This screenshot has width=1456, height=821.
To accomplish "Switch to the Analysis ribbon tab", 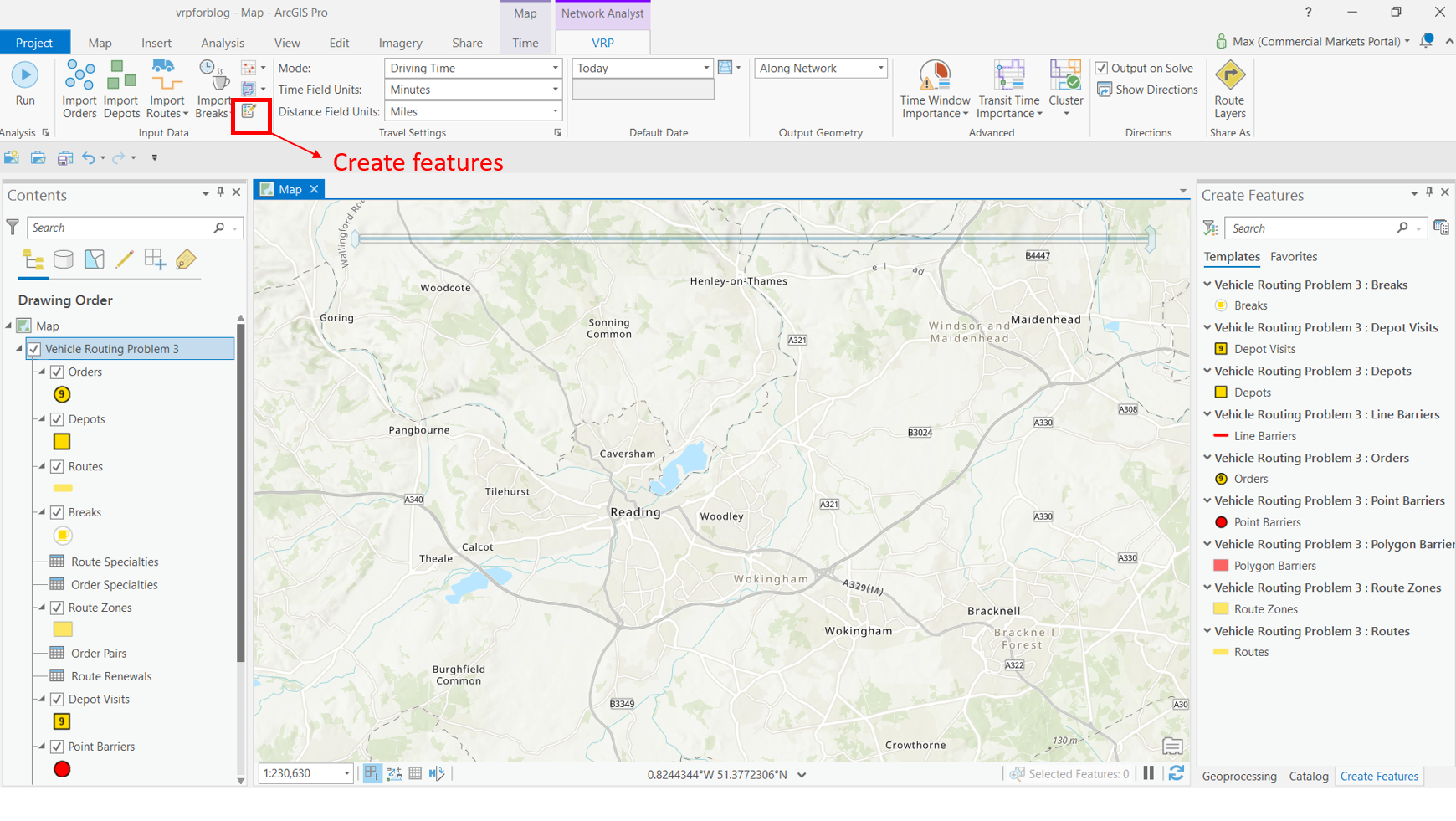I will point(223,43).
